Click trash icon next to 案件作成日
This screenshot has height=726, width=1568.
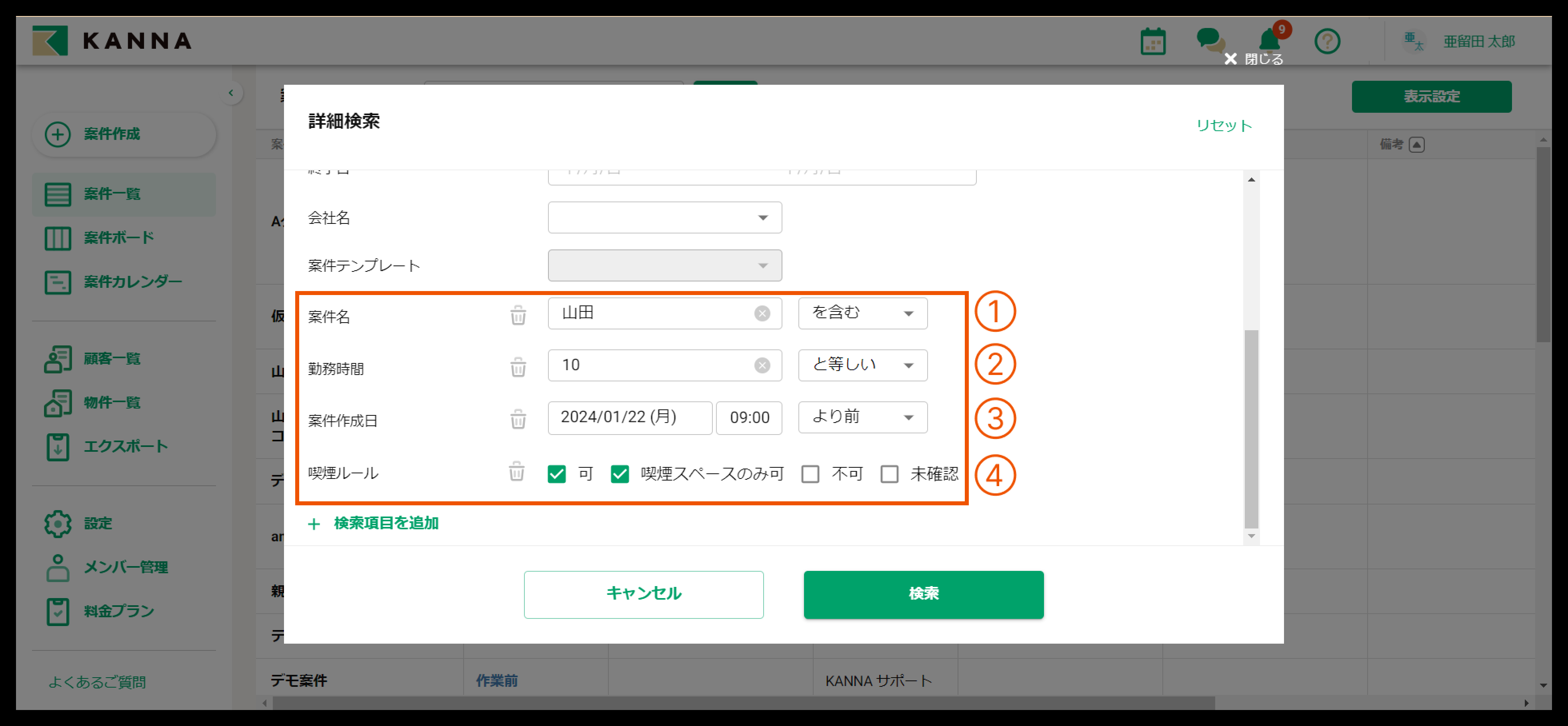click(x=518, y=419)
